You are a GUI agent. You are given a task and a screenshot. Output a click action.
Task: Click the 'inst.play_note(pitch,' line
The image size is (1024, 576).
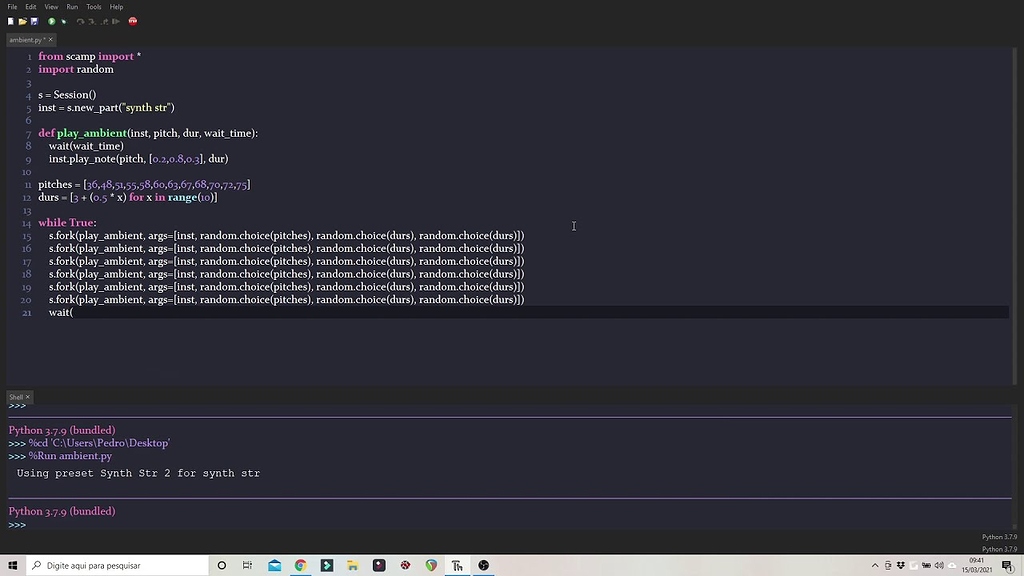[138, 159]
